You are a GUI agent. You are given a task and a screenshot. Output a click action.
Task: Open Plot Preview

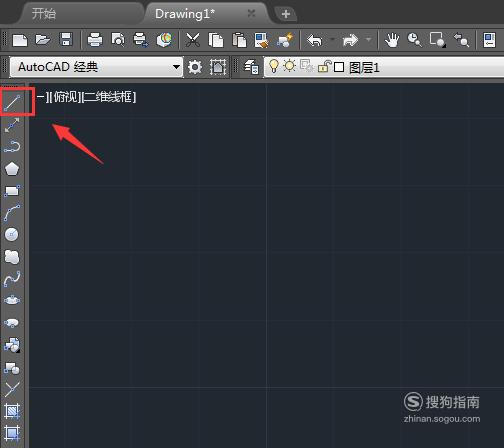pyautogui.click(x=118, y=40)
